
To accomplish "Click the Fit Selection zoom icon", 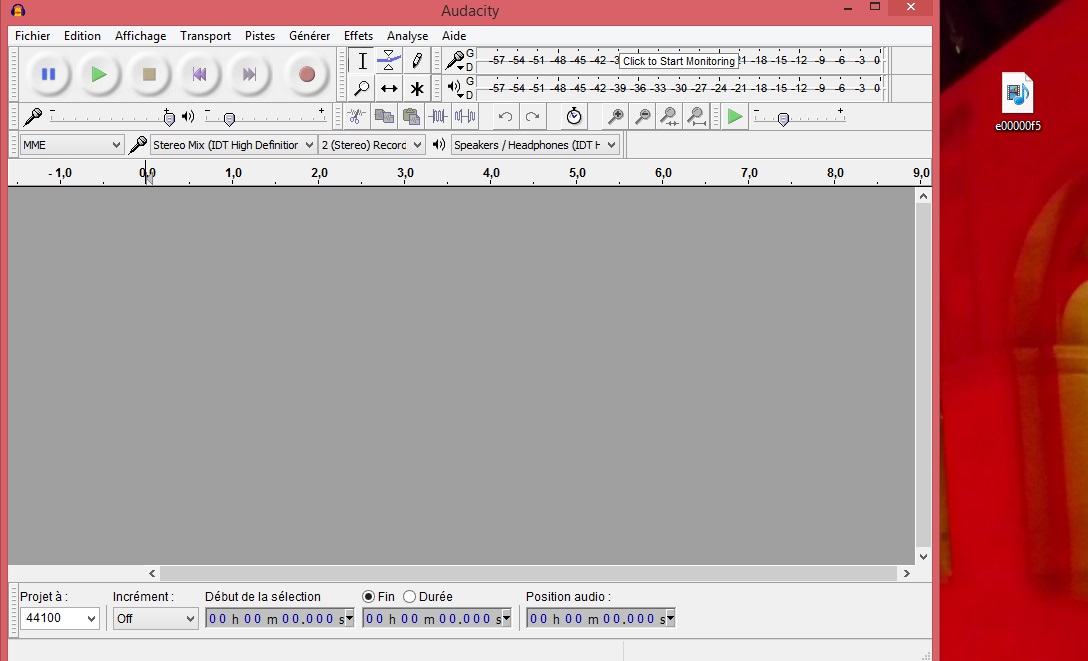I will click(670, 117).
